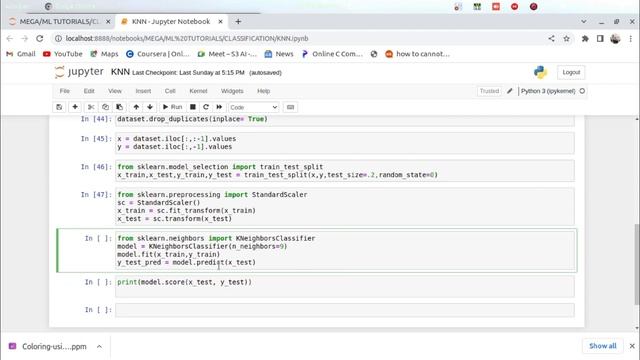Reload the current page

(40, 38)
